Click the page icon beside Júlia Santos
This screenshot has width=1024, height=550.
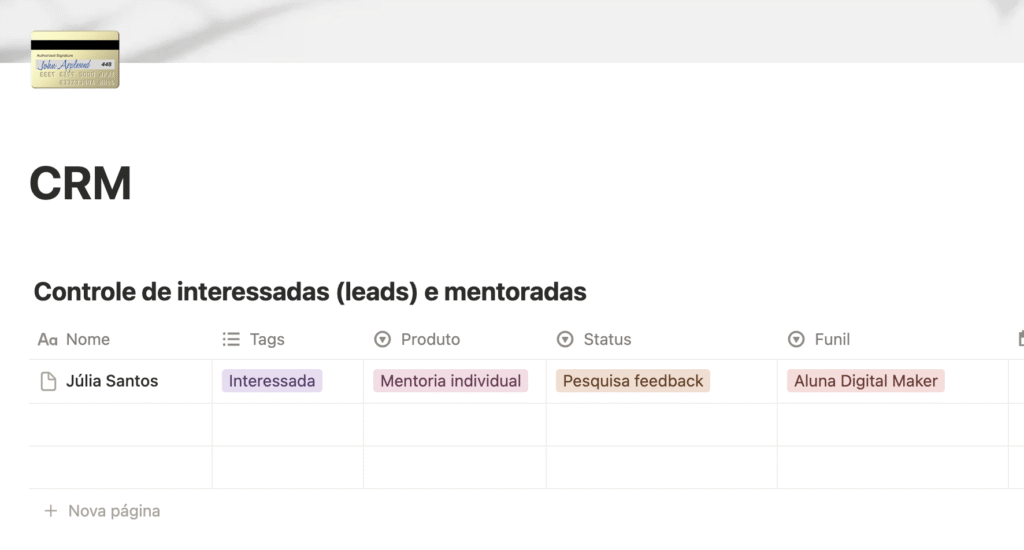[x=48, y=381]
